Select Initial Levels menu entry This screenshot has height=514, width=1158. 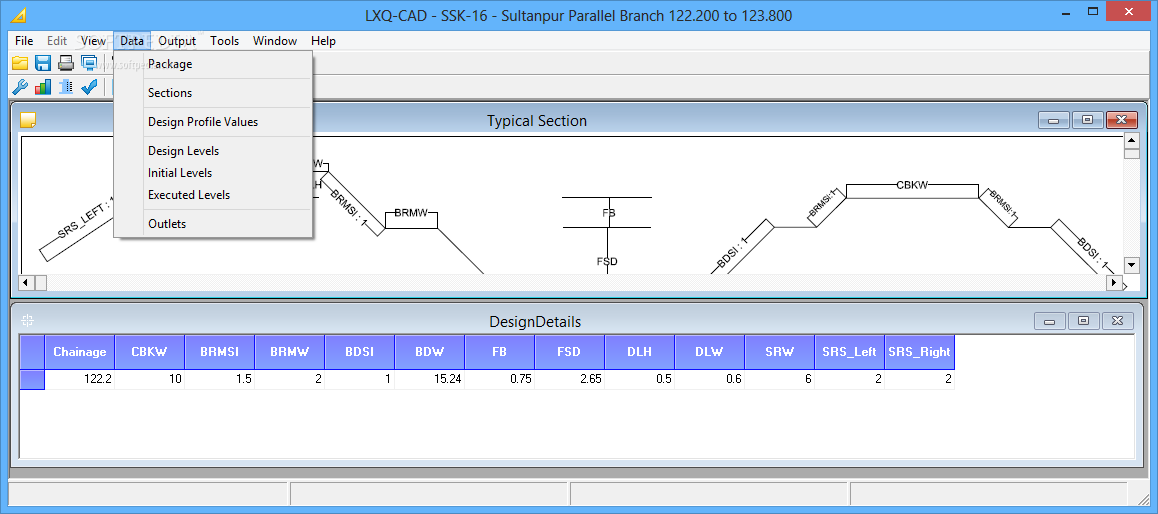213,173
